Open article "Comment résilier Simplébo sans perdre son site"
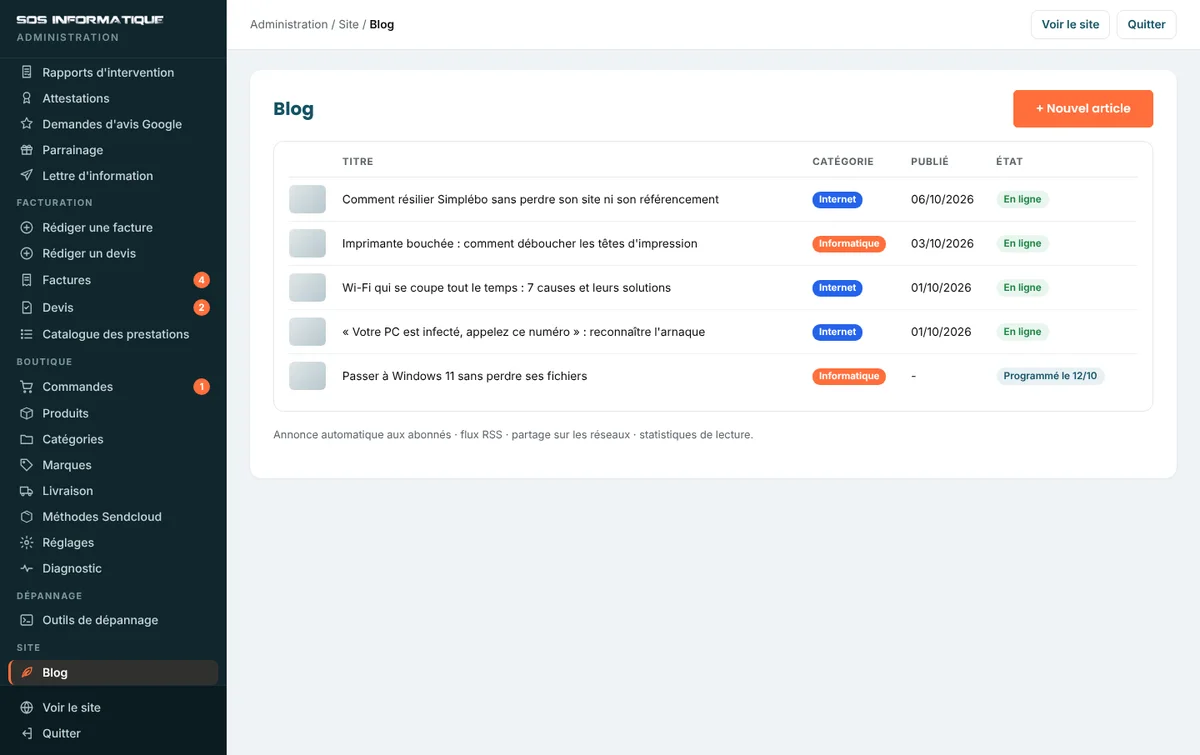 click(x=530, y=199)
